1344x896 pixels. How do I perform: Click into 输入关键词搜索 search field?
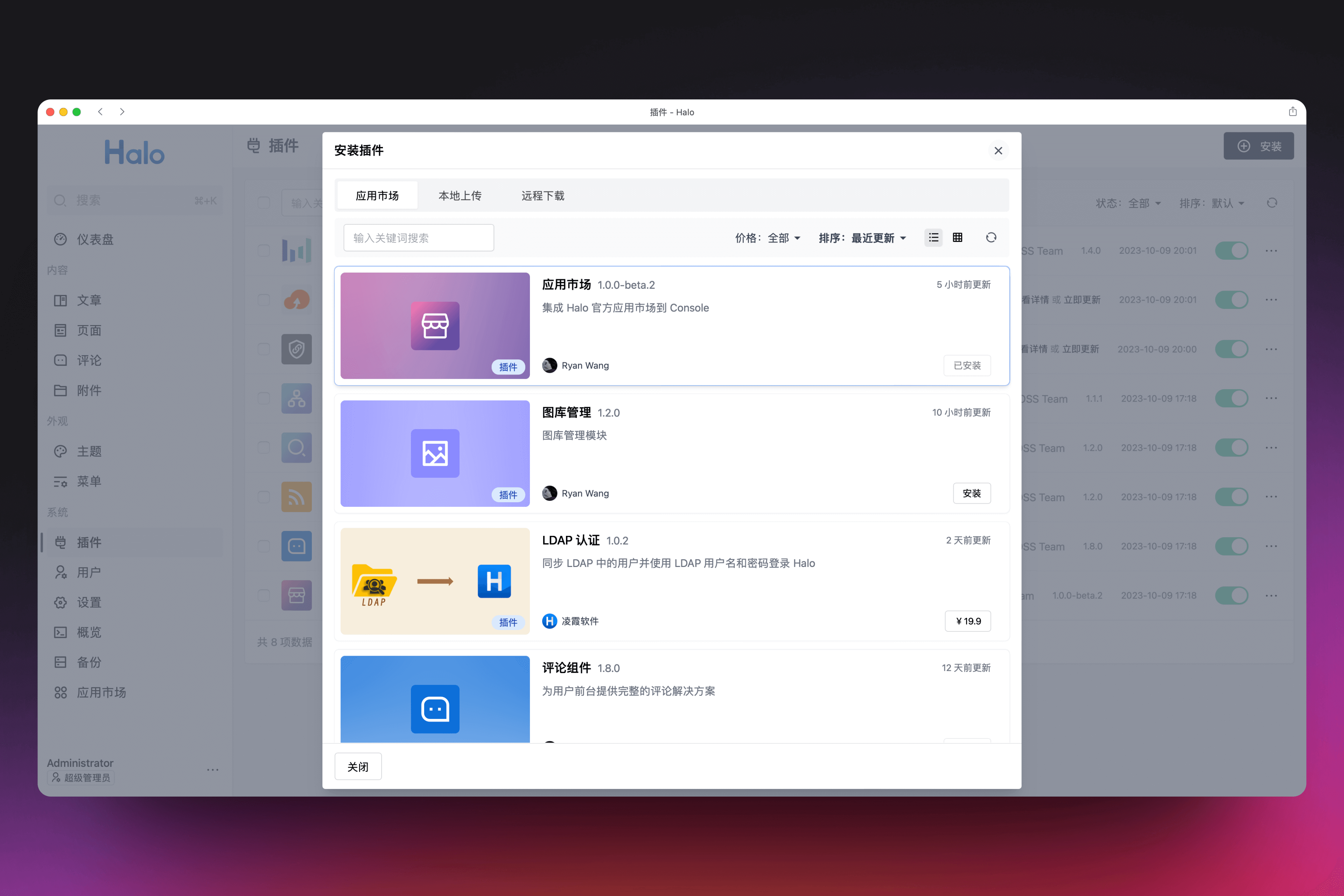coord(418,238)
